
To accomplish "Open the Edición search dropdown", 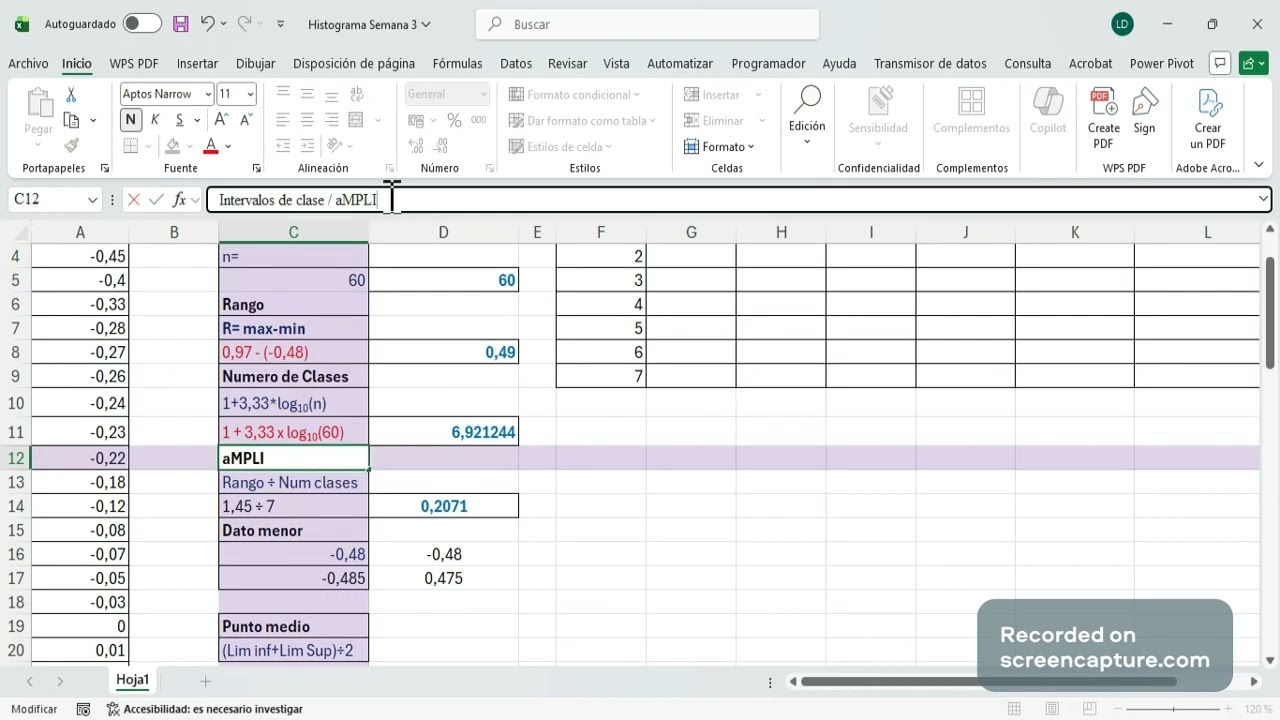I will tap(806, 115).
